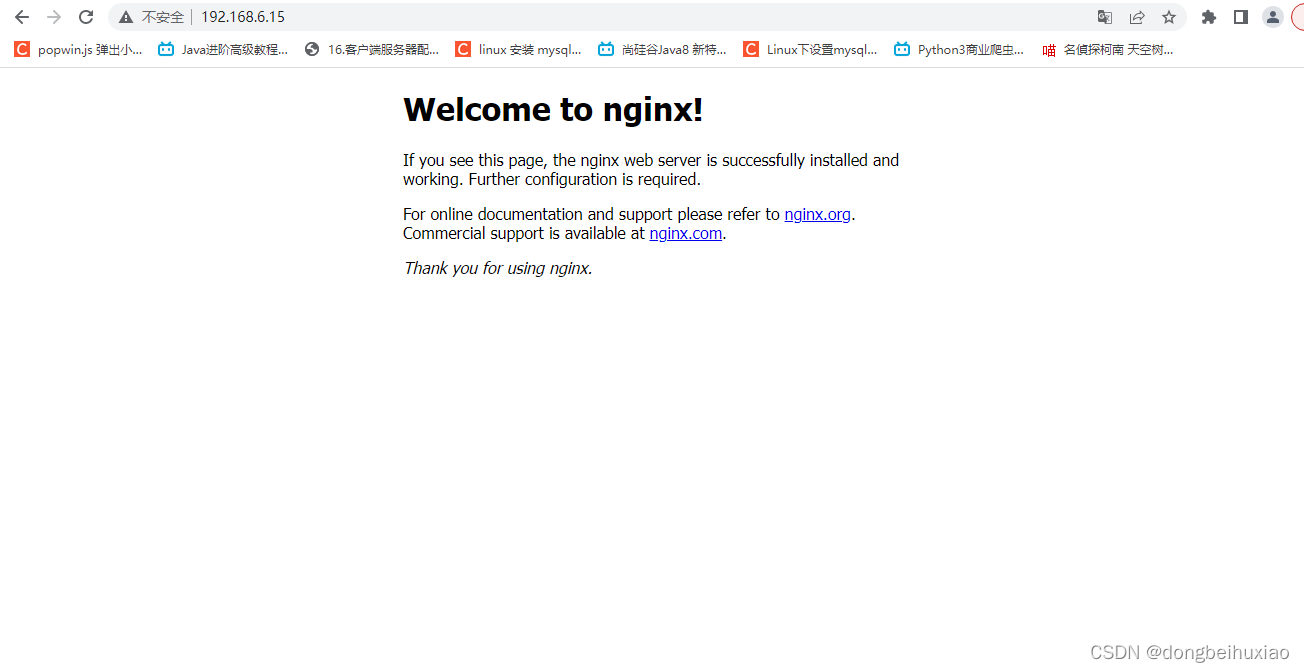
Task: Go back to the previous page
Action: click(x=22, y=17)
